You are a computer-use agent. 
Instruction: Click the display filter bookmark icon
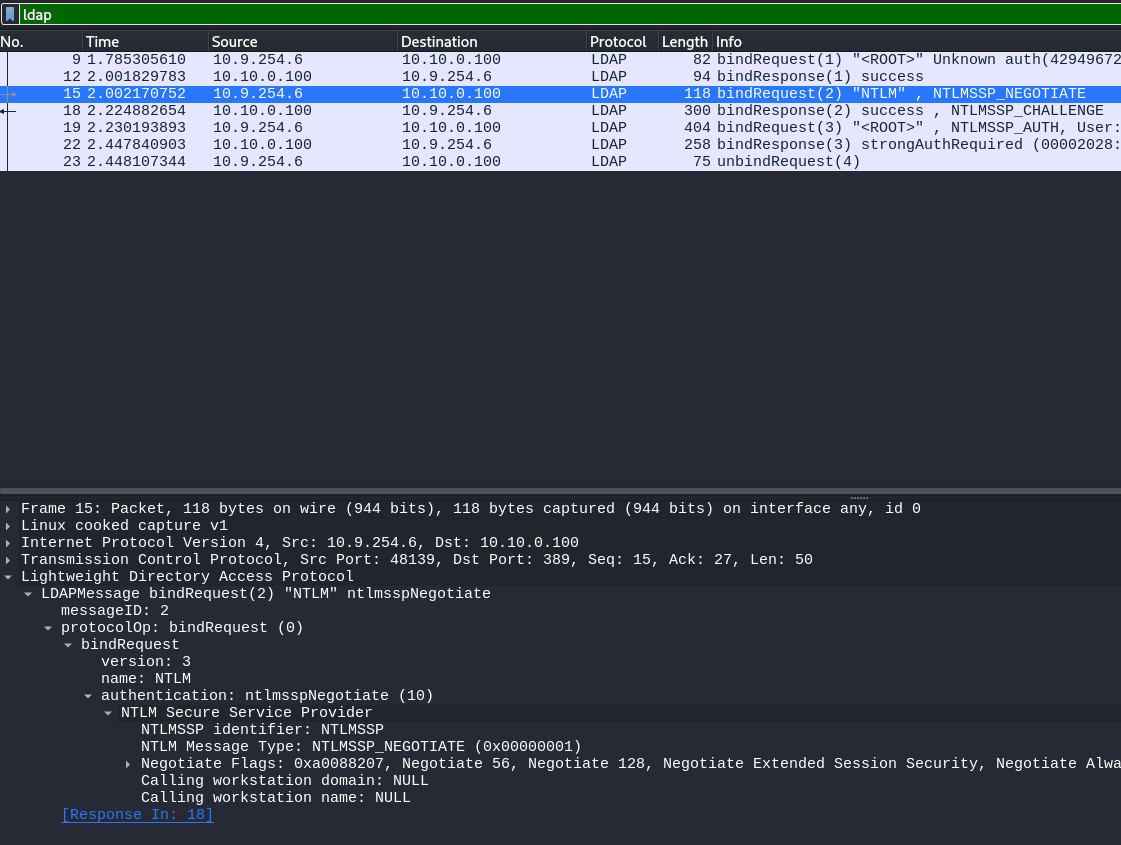pos(10,14)
